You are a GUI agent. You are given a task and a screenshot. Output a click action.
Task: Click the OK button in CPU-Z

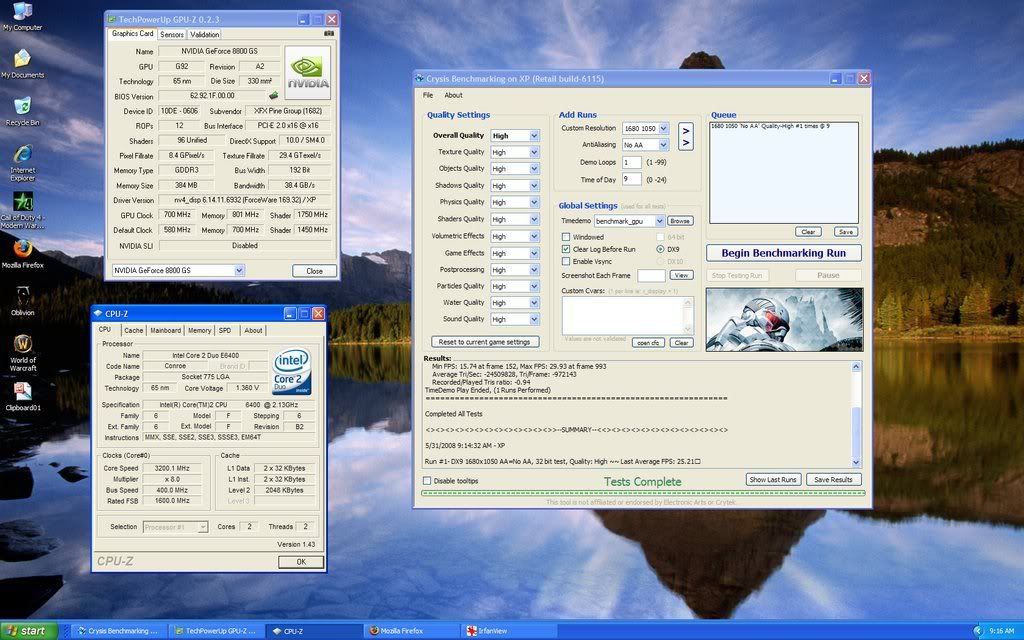tap(301, 562)
